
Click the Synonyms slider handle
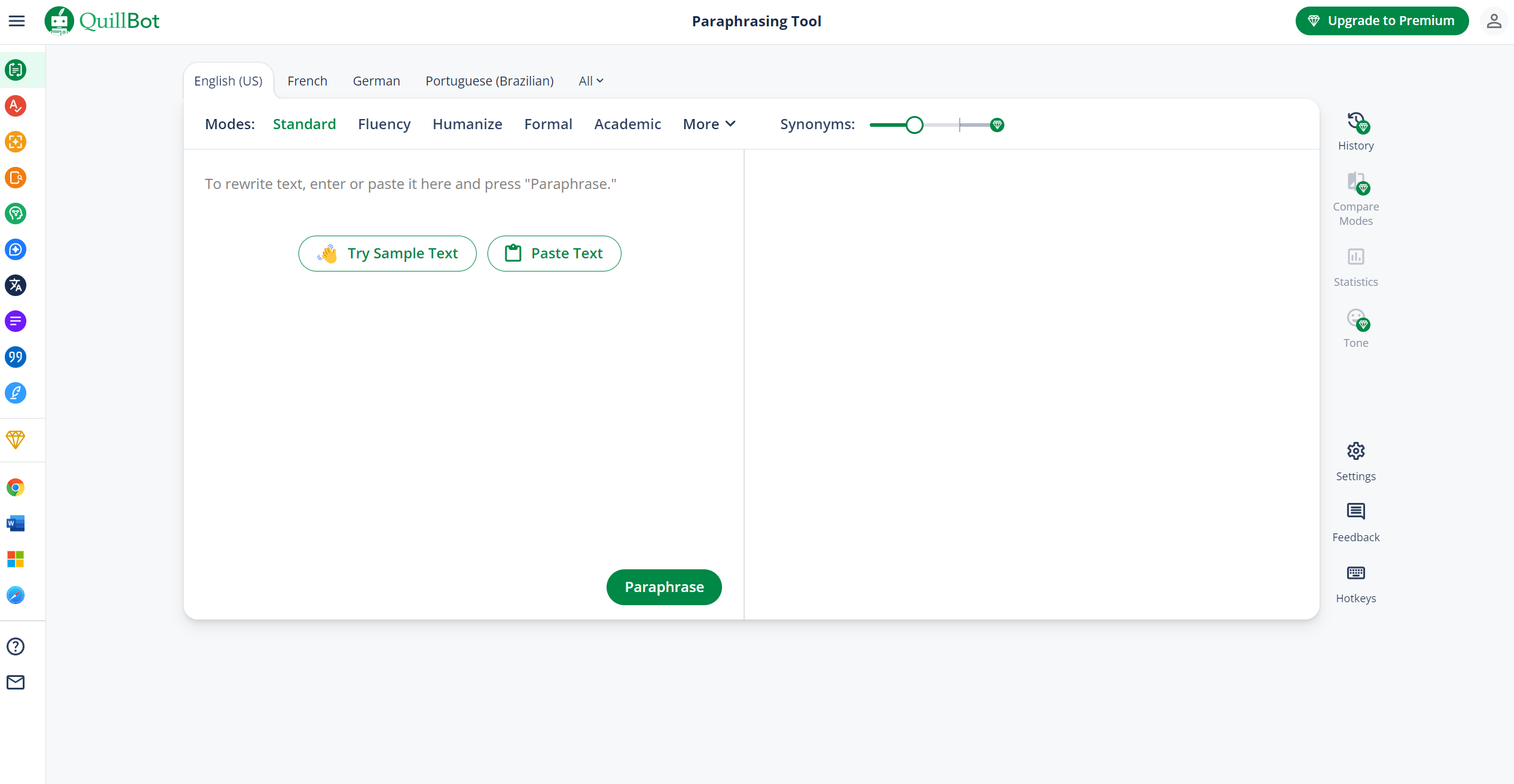914,125
